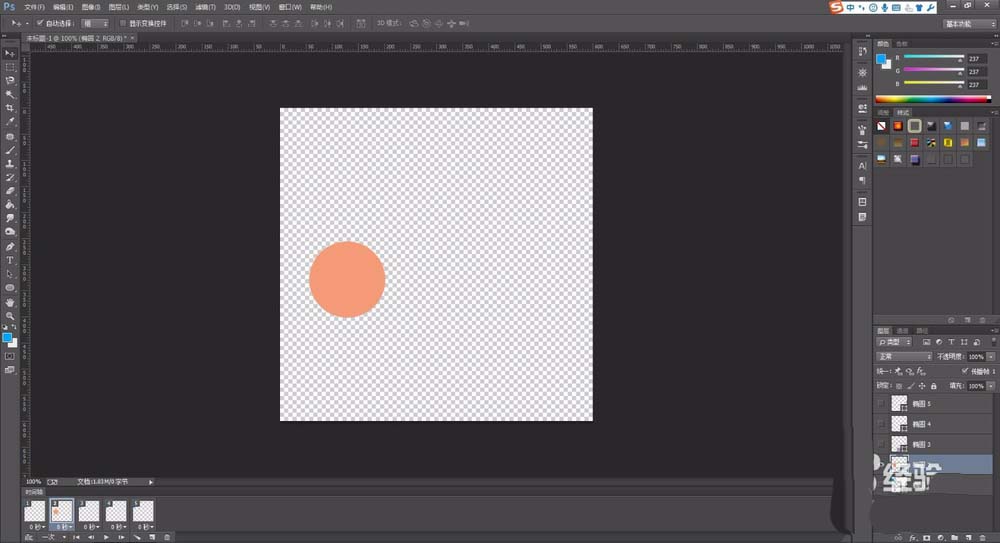Select the Move tool in toolbox
Image resolution: width=1000 pixels, height=543 pixels.
click(x=10, y=53)
